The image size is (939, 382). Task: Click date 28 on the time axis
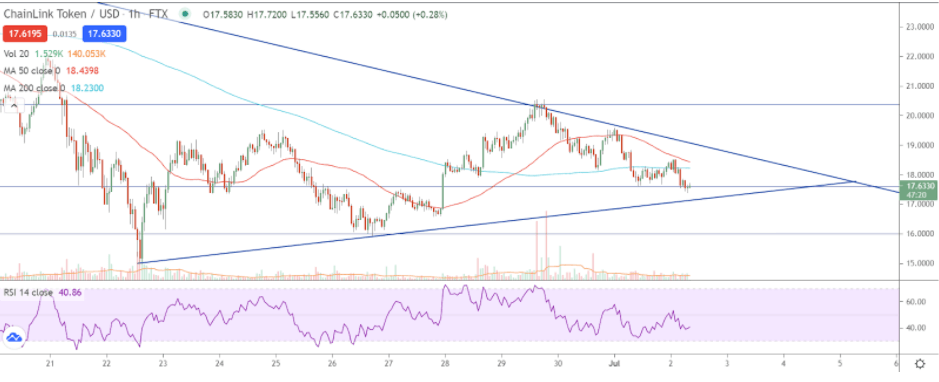tap(446, 364)
